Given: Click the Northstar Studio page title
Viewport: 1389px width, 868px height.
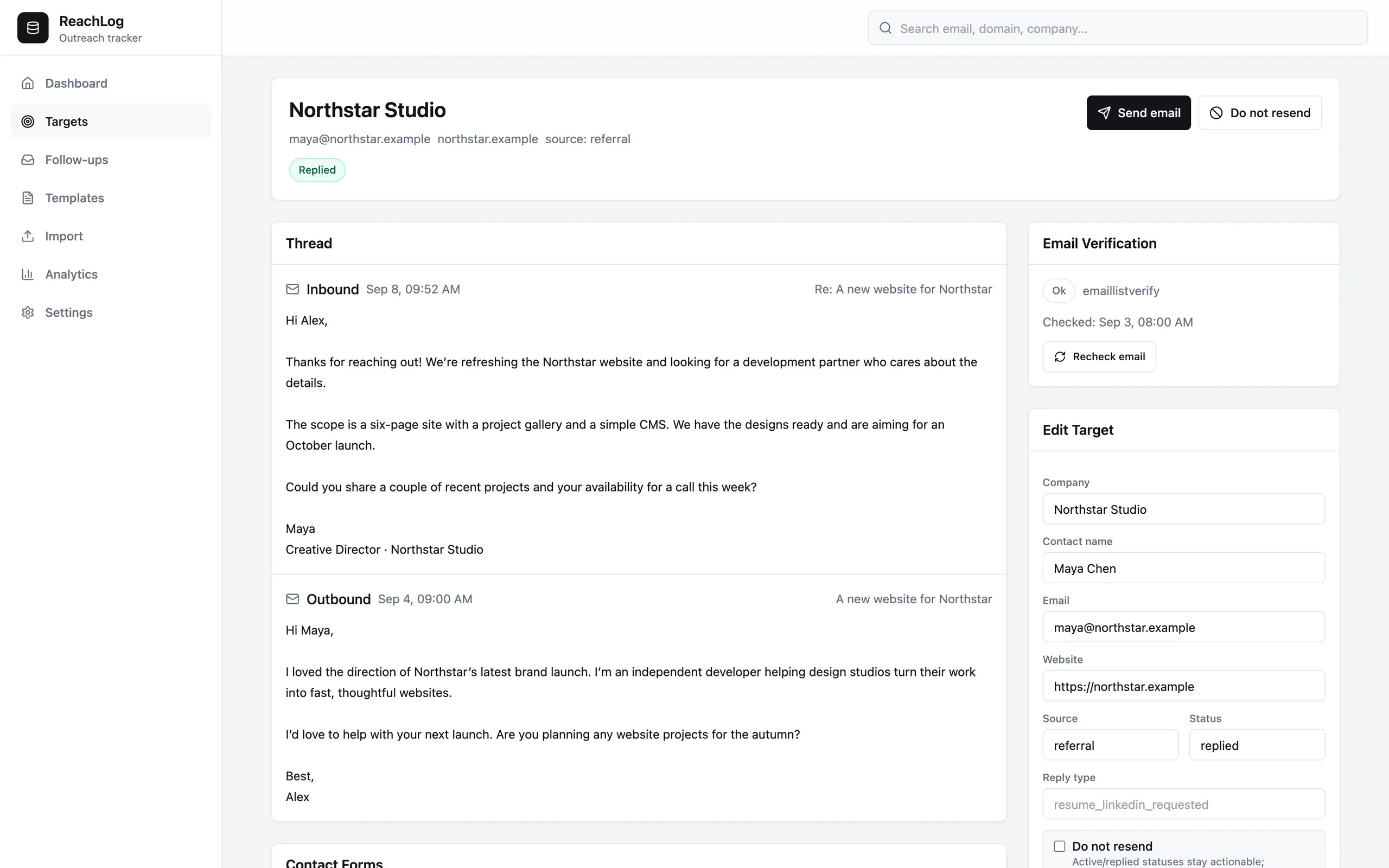Looking at the screenshot, I should tap(367, 110).
